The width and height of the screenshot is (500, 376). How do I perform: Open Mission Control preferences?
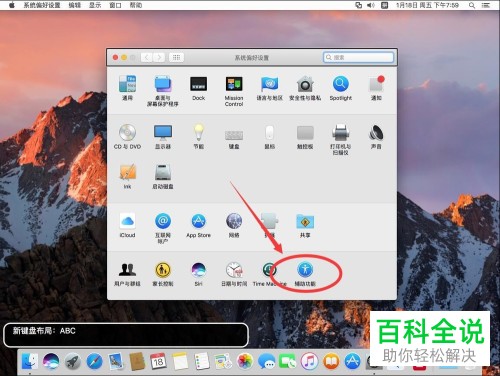(234, 90)
